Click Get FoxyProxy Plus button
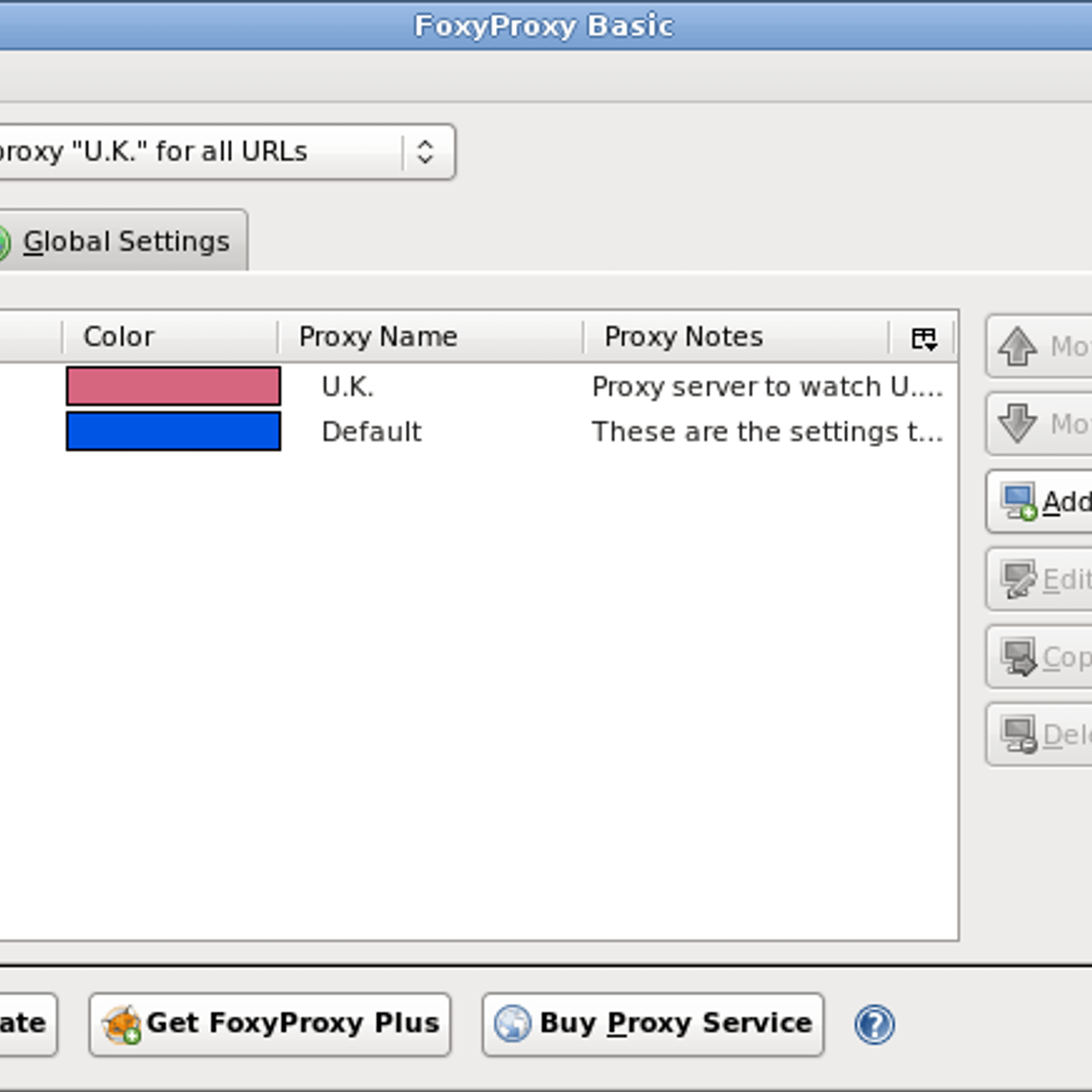 270,1024
